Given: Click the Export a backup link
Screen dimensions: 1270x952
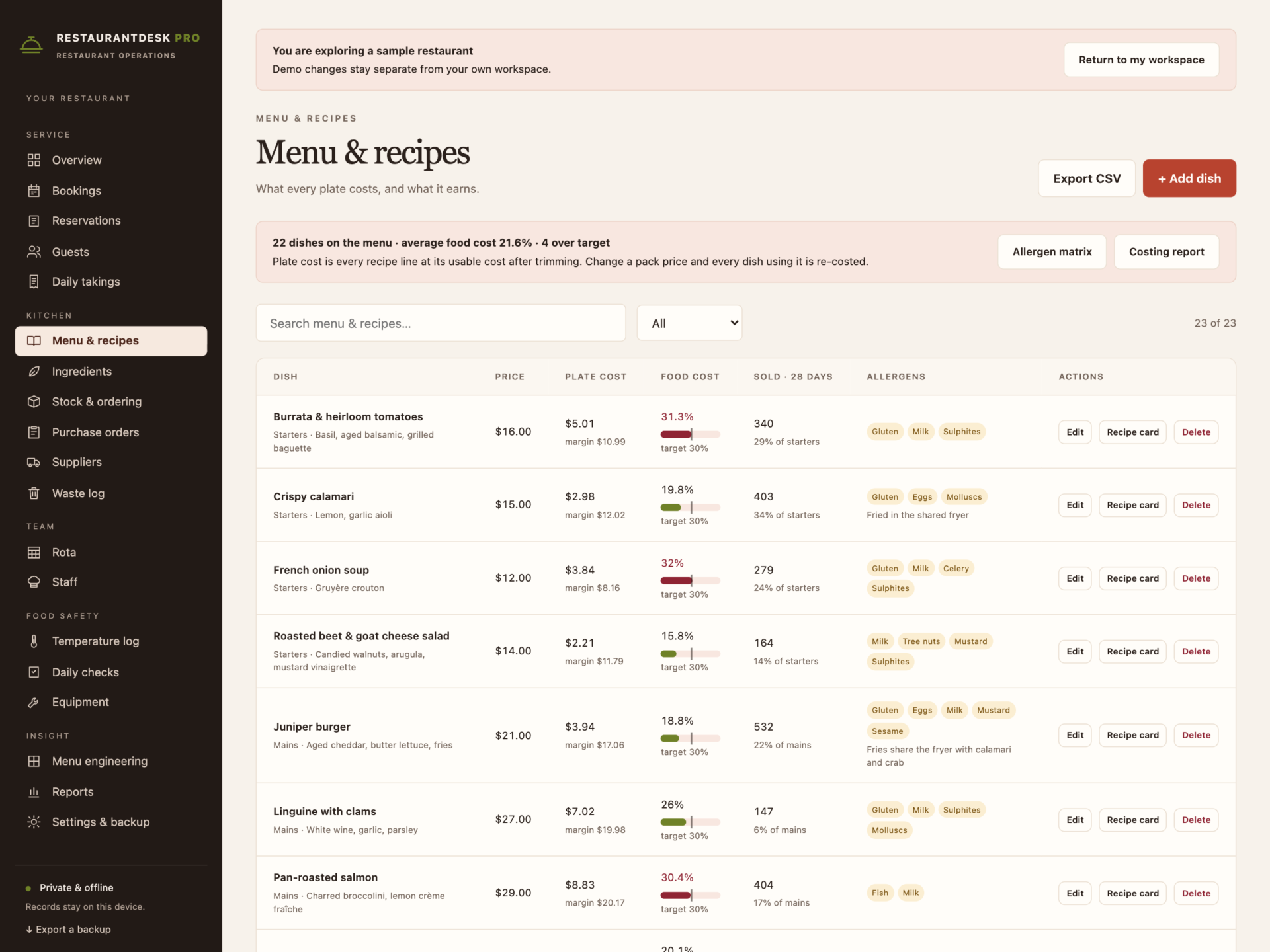Looking at the screenshot, I should click(68, 929).
